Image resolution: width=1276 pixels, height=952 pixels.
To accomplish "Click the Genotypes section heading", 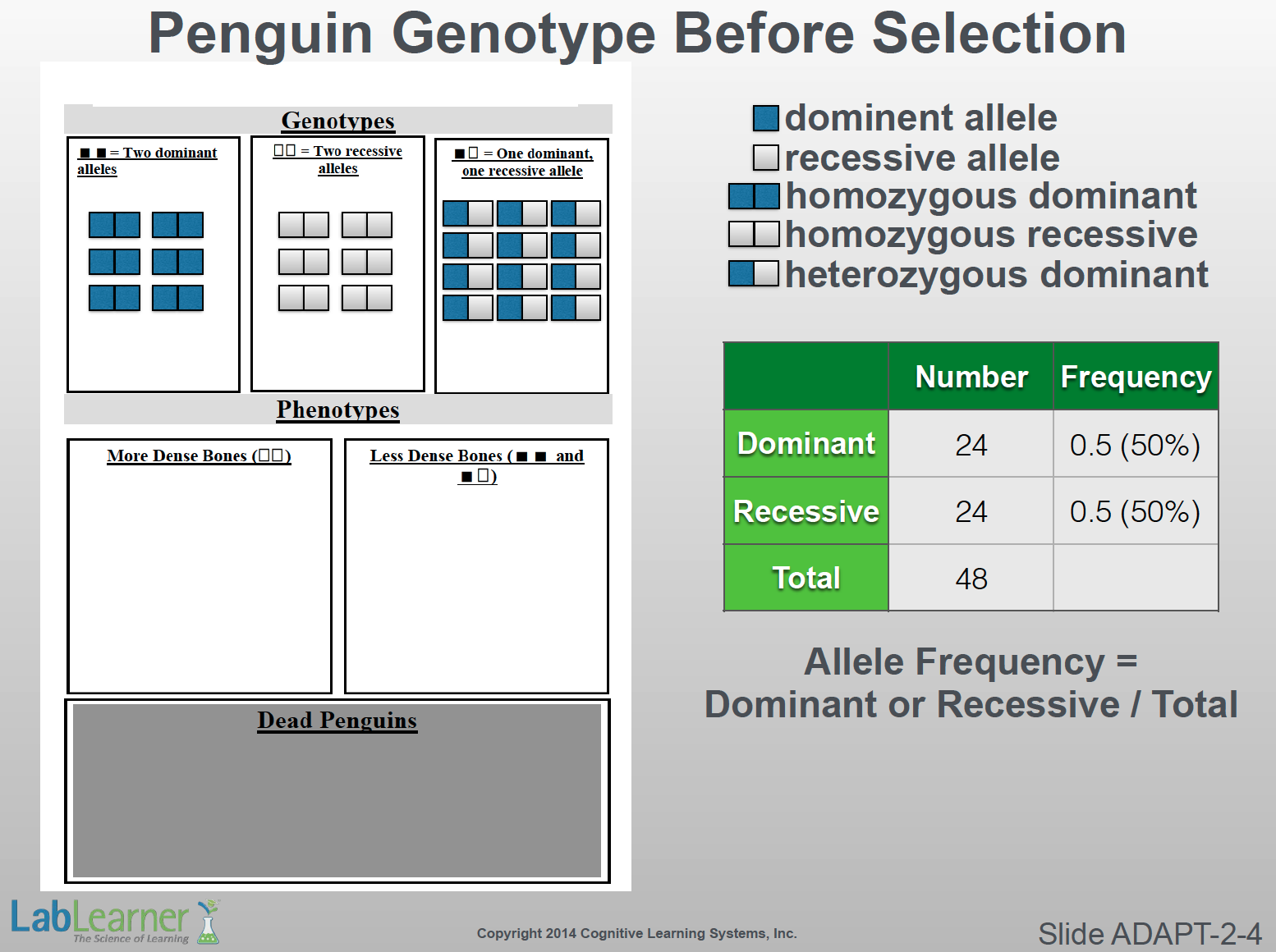I will [337, 121].
